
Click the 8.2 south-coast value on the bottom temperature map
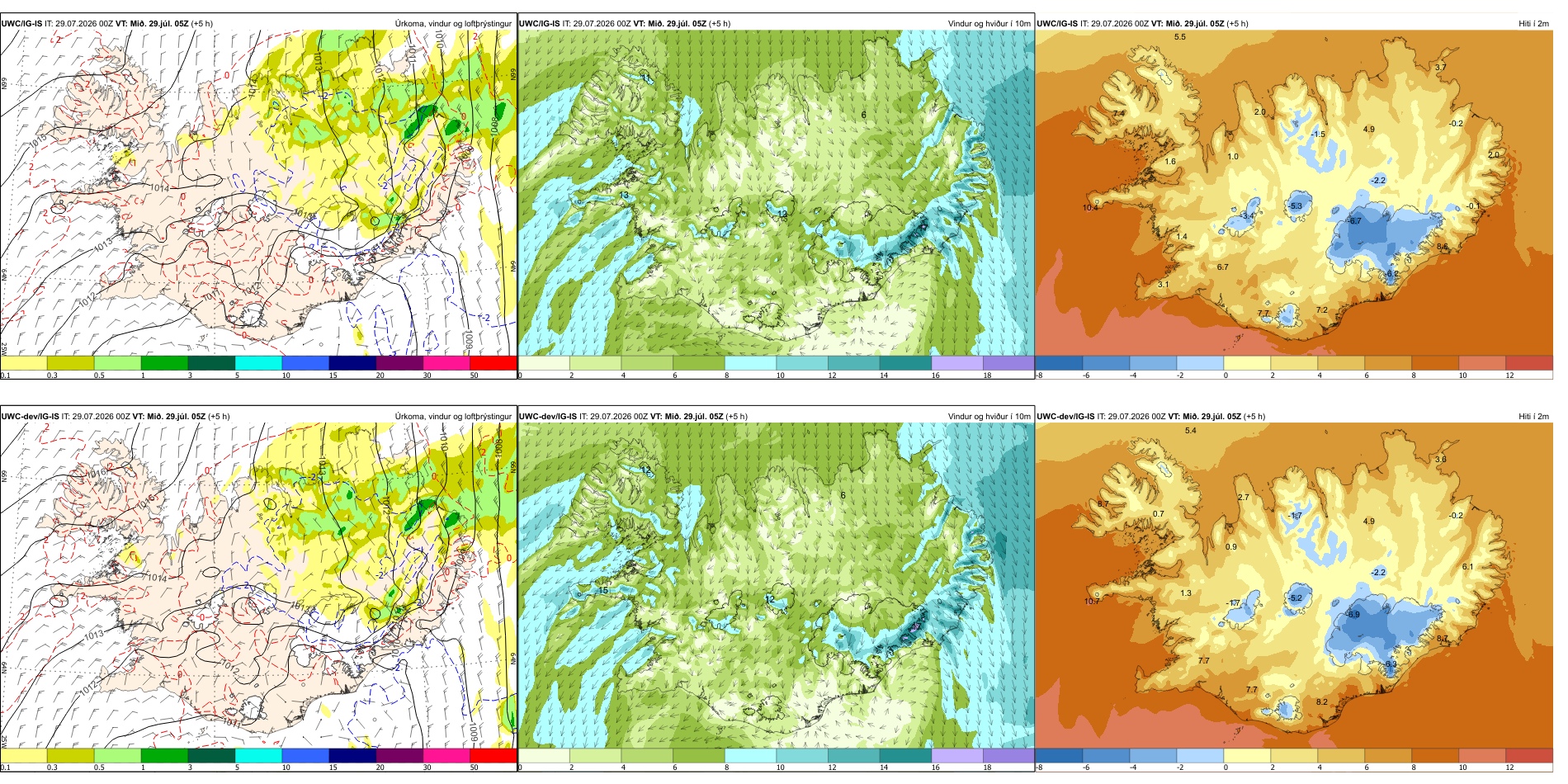[1321, 702]
